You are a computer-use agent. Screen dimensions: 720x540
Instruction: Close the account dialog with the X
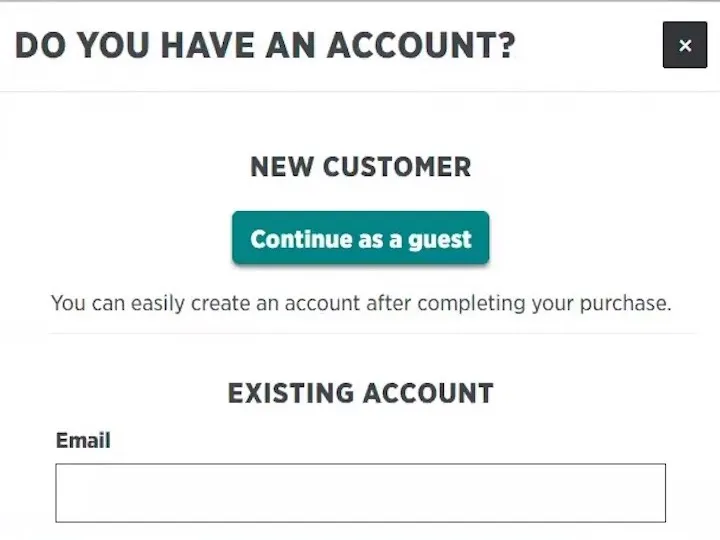(x=684, y=45)
